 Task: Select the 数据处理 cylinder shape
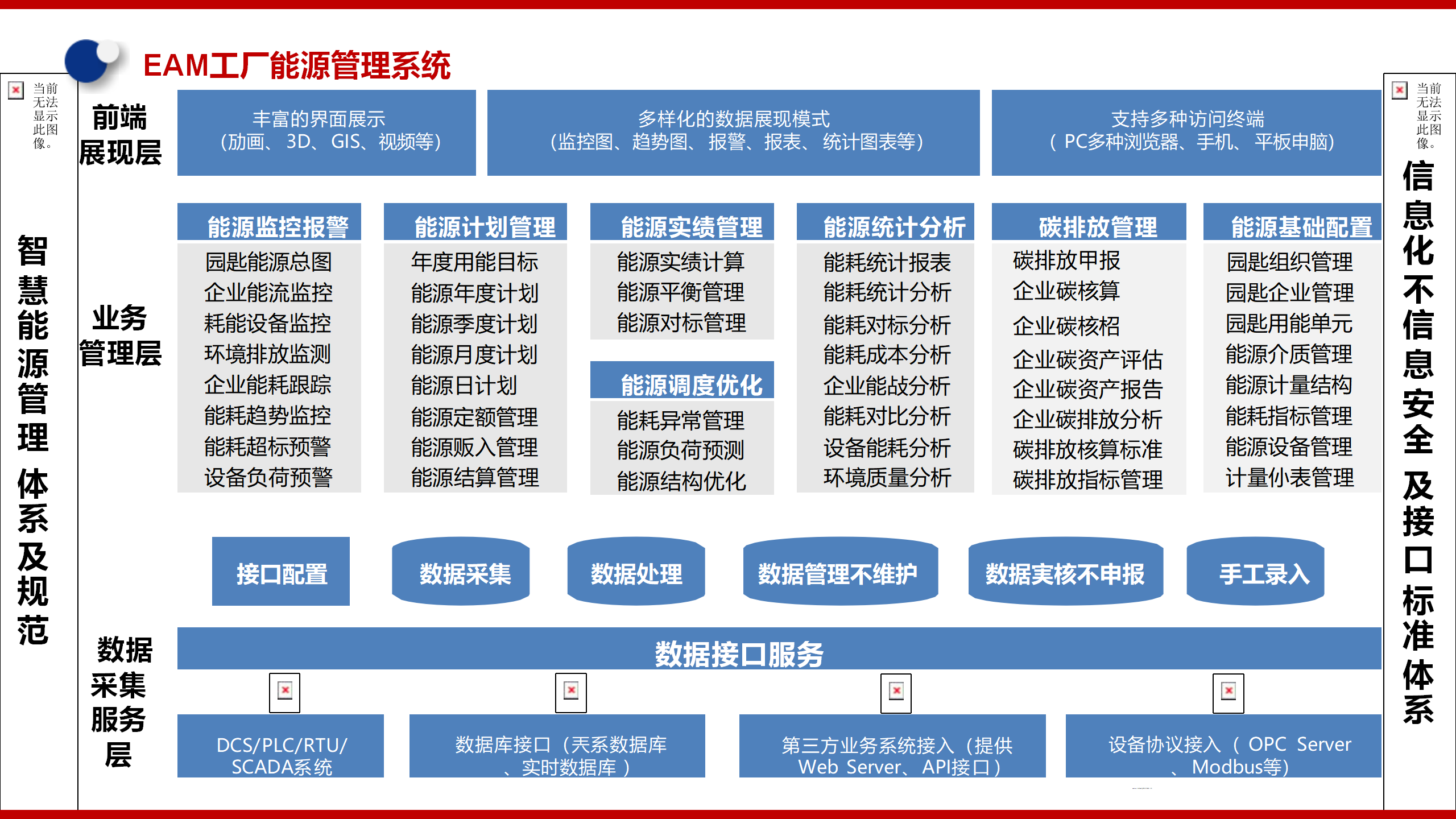click(636, 572)
